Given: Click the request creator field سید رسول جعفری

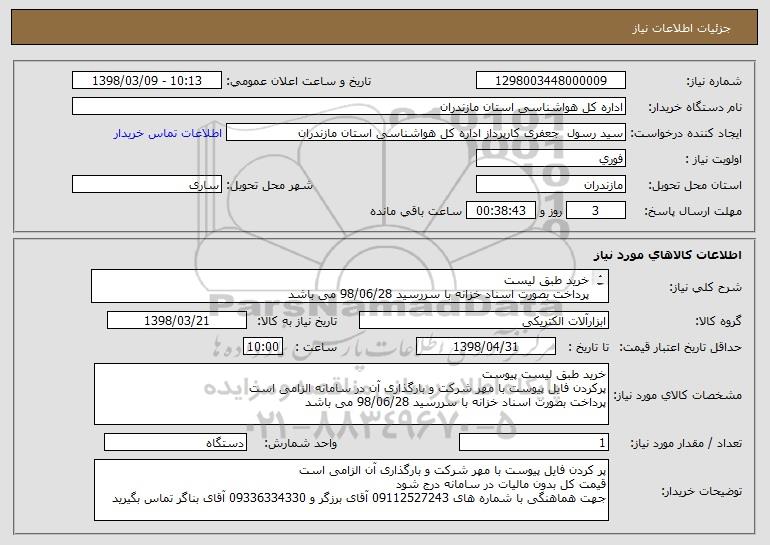Looking at the screenshot, I should [x=426, y=133].
